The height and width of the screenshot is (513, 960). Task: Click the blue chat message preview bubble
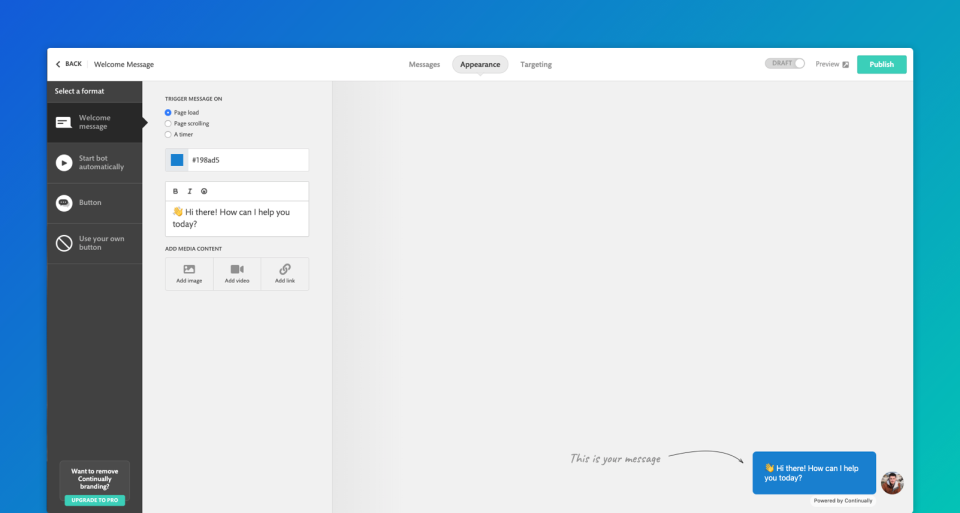tap(814, 473)
